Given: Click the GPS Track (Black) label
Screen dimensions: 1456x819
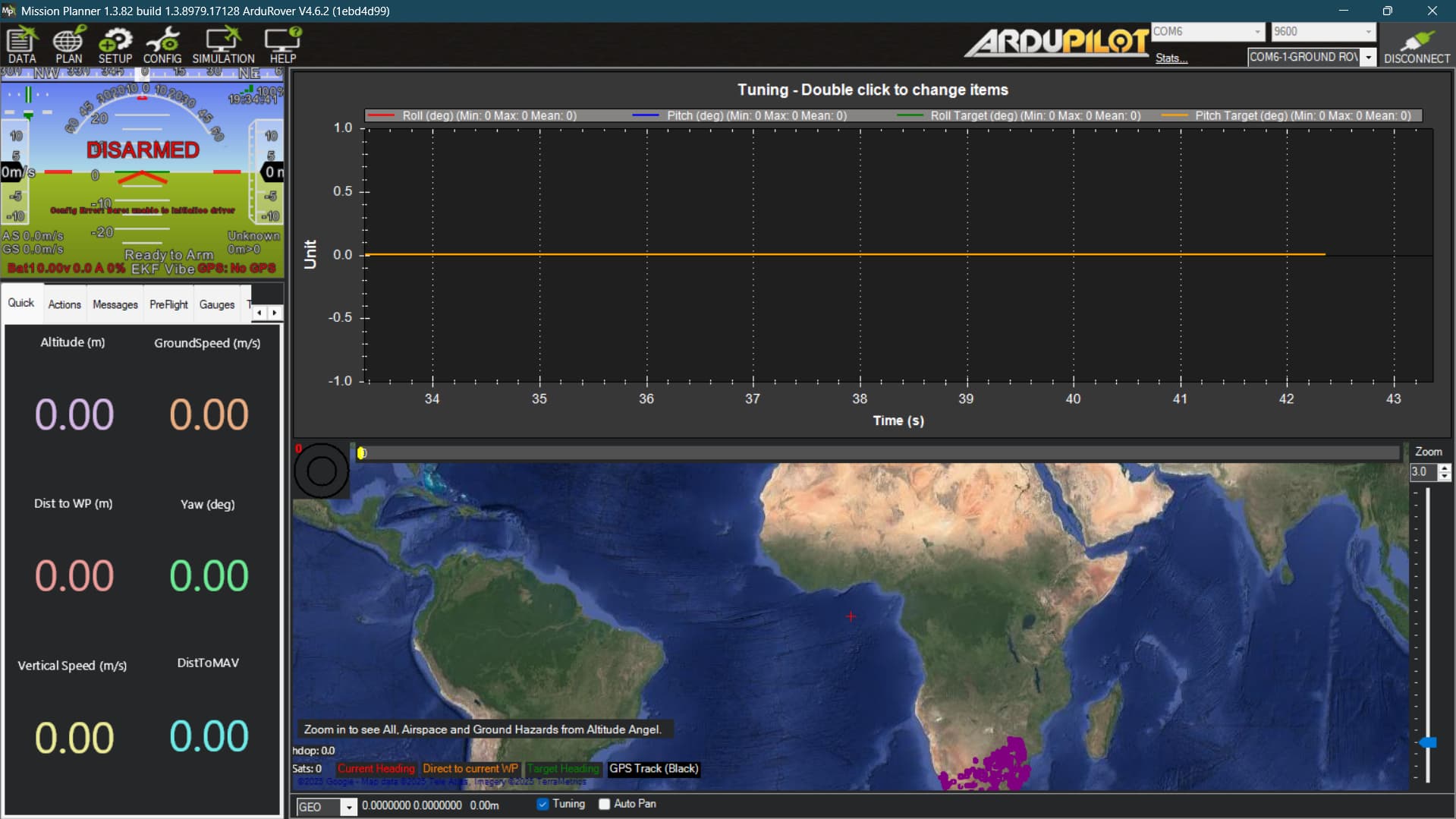Looking at the screenshot, I should 653,769.
